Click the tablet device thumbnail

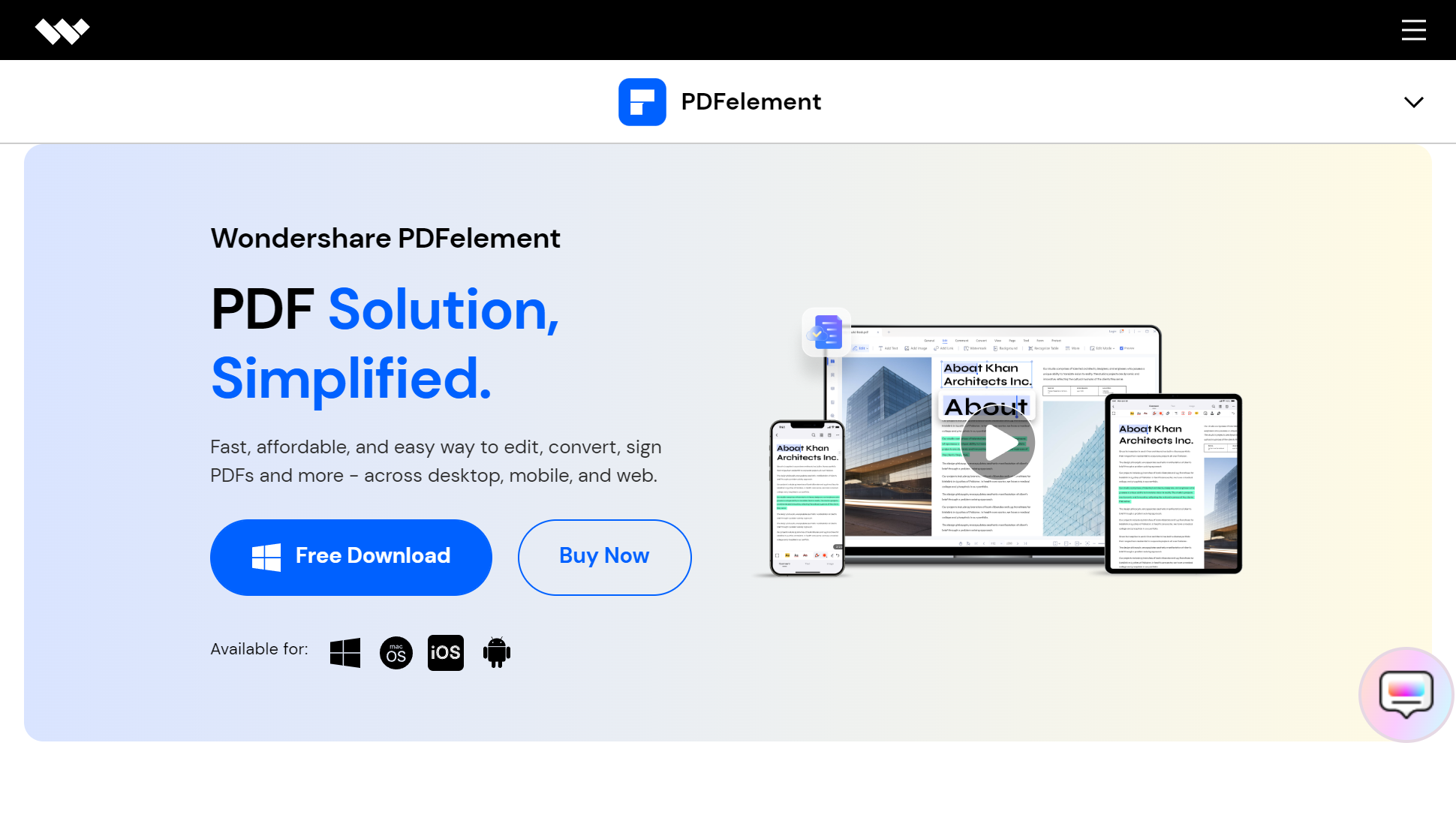pyautogui.click(x=1172, y=483)
